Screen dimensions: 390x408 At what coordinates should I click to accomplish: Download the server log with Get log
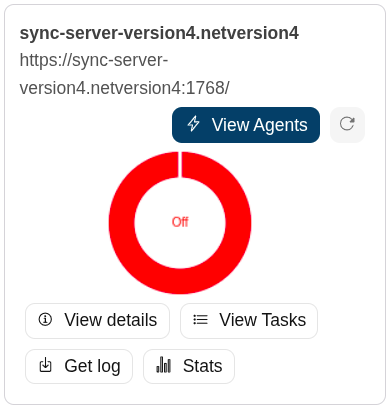pyautogui.click(x=79, y=366)
